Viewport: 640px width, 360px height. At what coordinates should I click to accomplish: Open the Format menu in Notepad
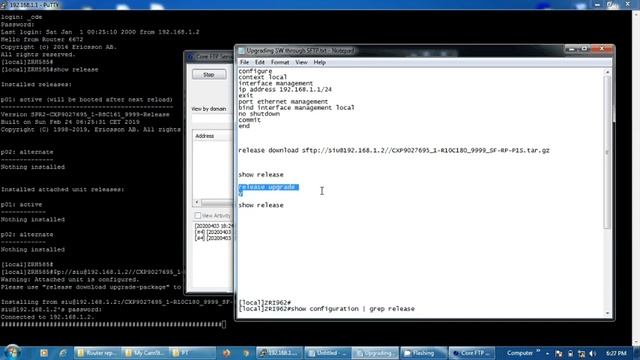pos(280,62)
